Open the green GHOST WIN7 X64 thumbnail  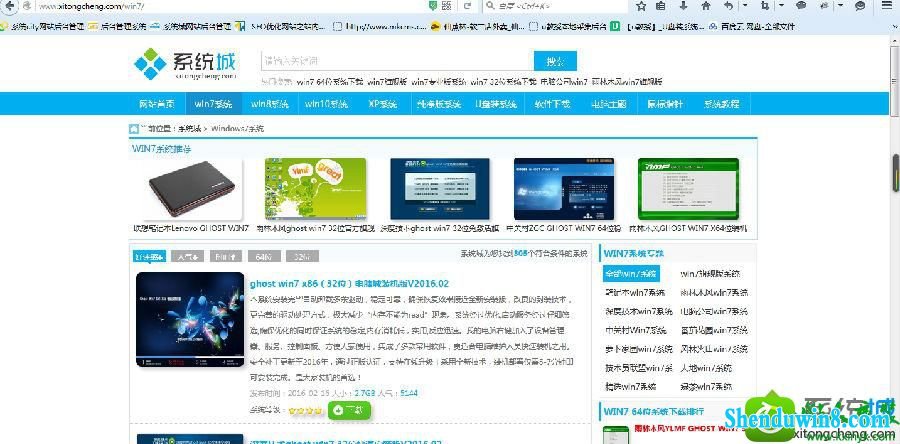click(688, 189)
